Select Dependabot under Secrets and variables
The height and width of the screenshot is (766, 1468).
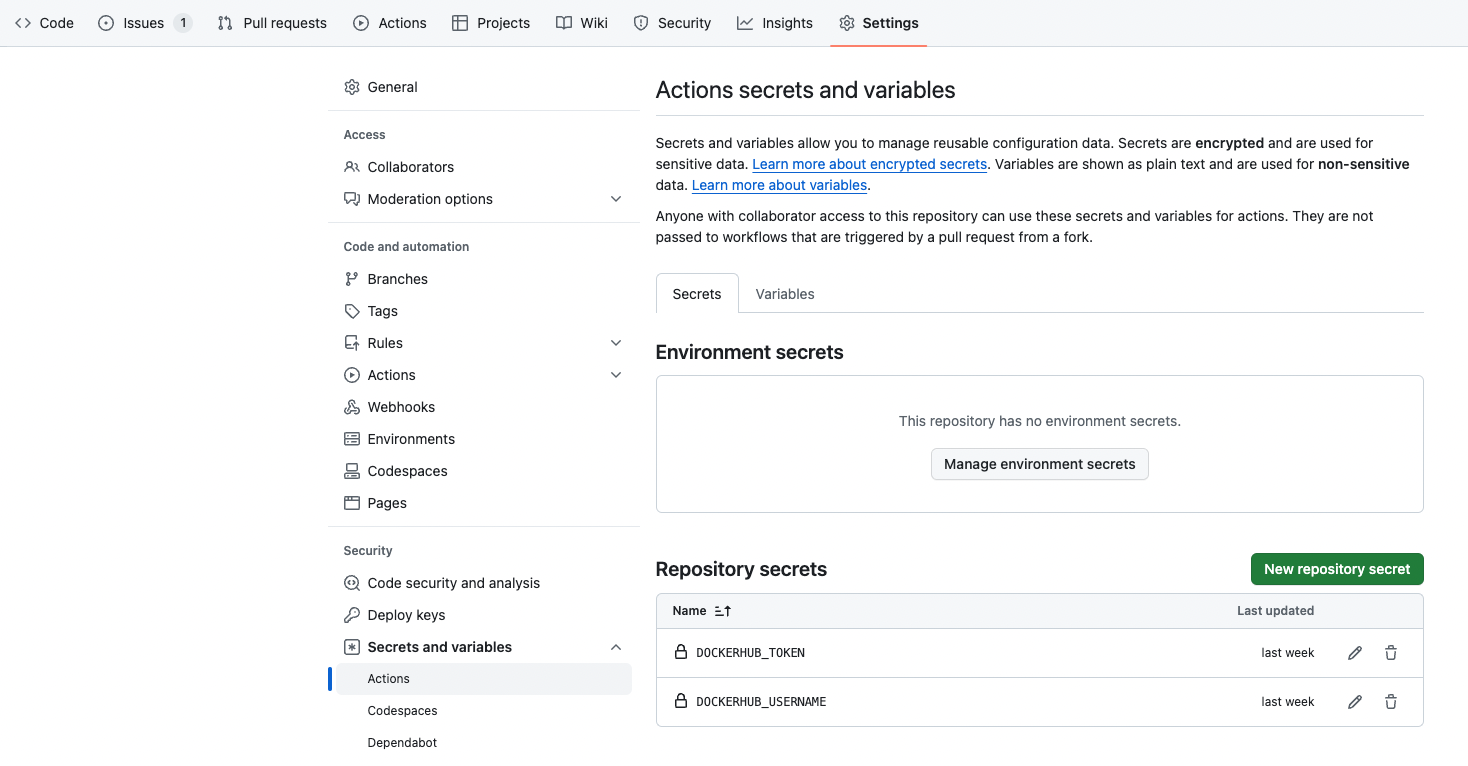click(x=402, y=743)
